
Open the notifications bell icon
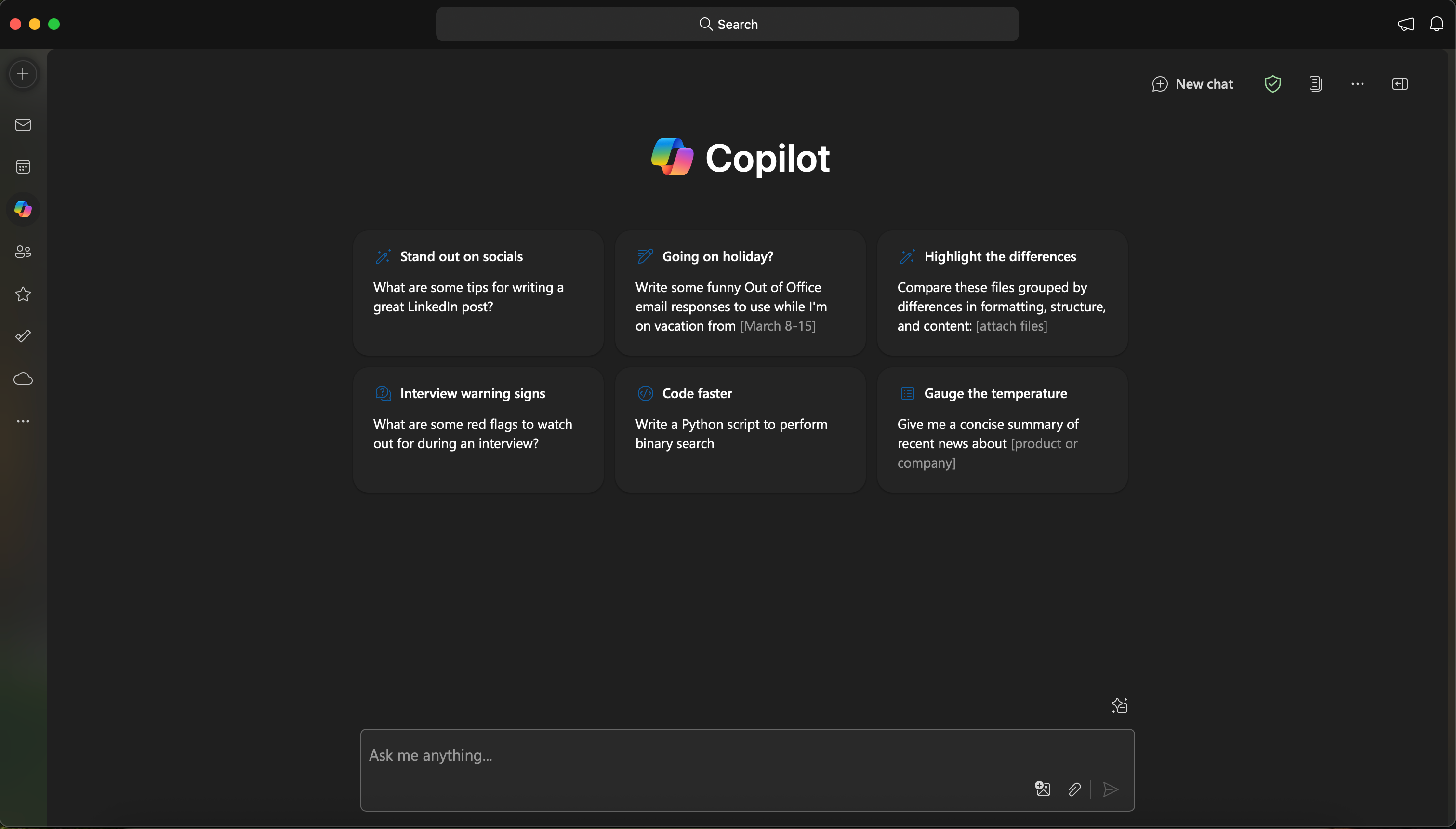(x=1436, y=24)
